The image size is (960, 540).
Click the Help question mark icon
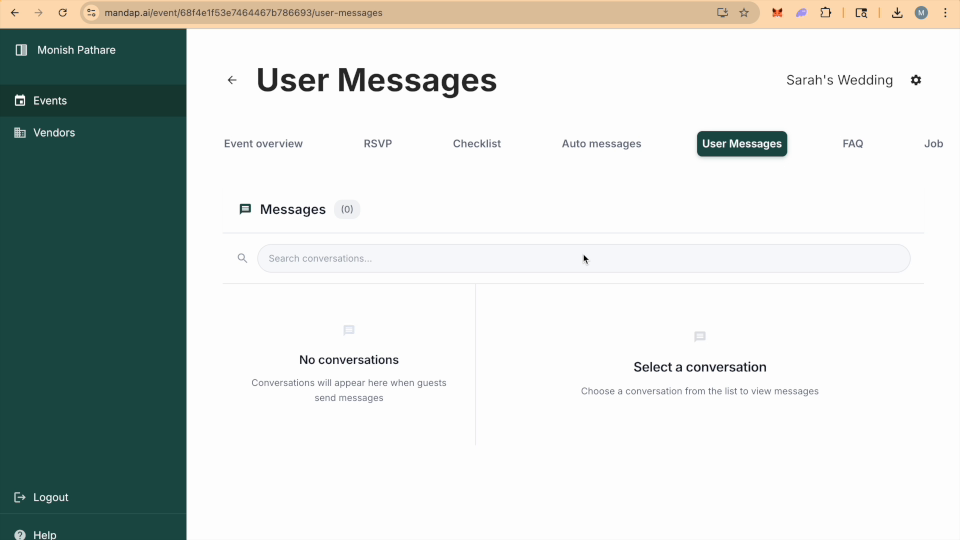pos(20,534)
